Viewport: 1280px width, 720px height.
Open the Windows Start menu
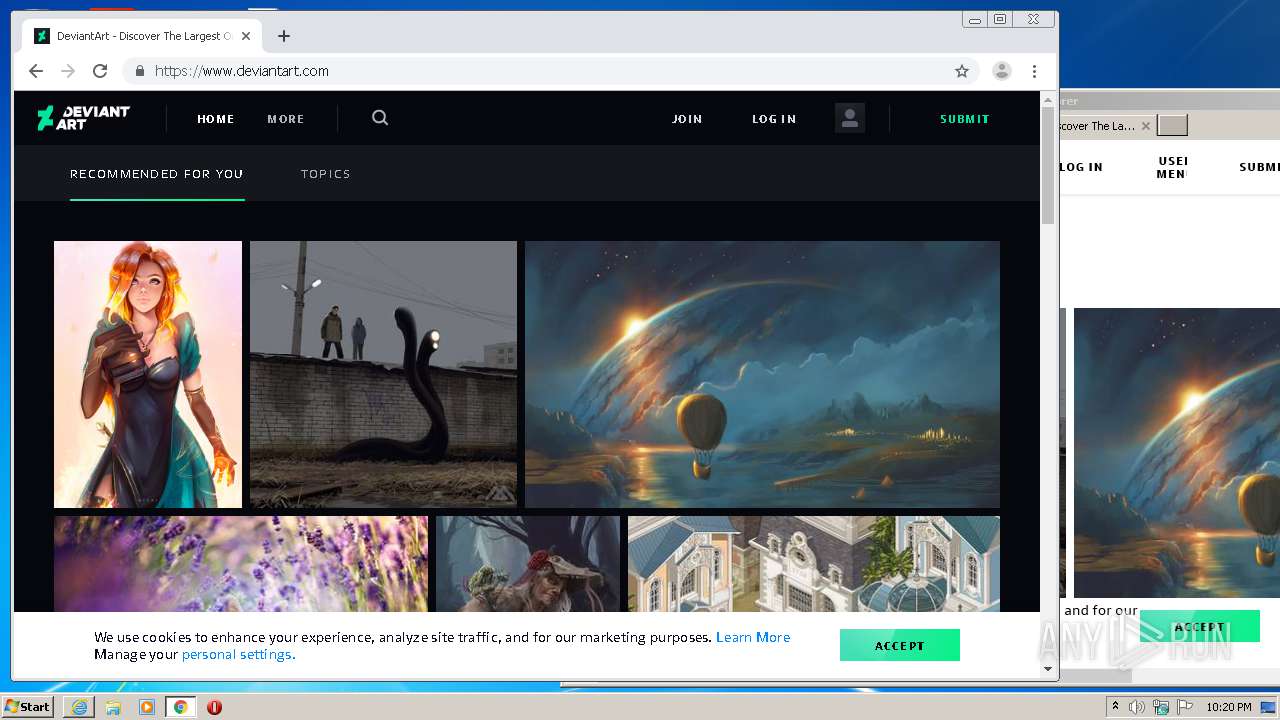click(x=27, y=707)
